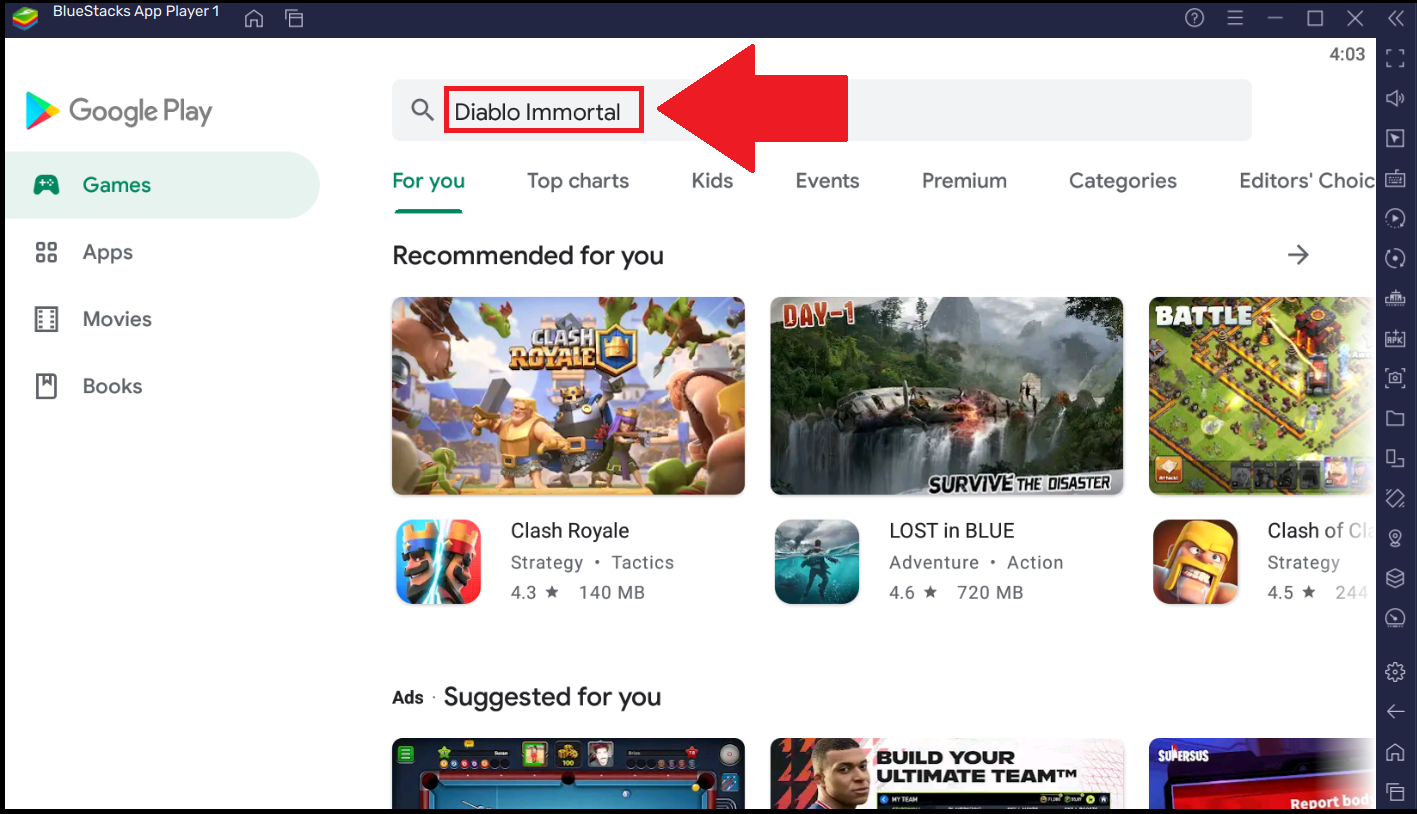Collapse sidebar with double chevron icon

coord(1395,18)
